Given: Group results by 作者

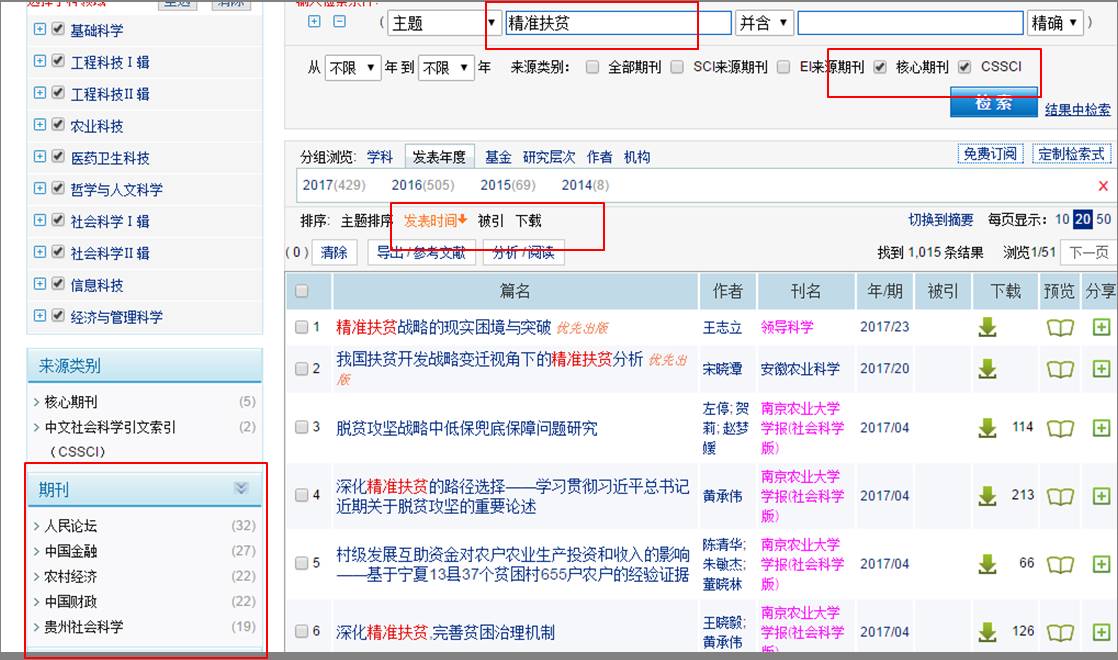Looking at the screenshot, I should (x=600, y=157).
